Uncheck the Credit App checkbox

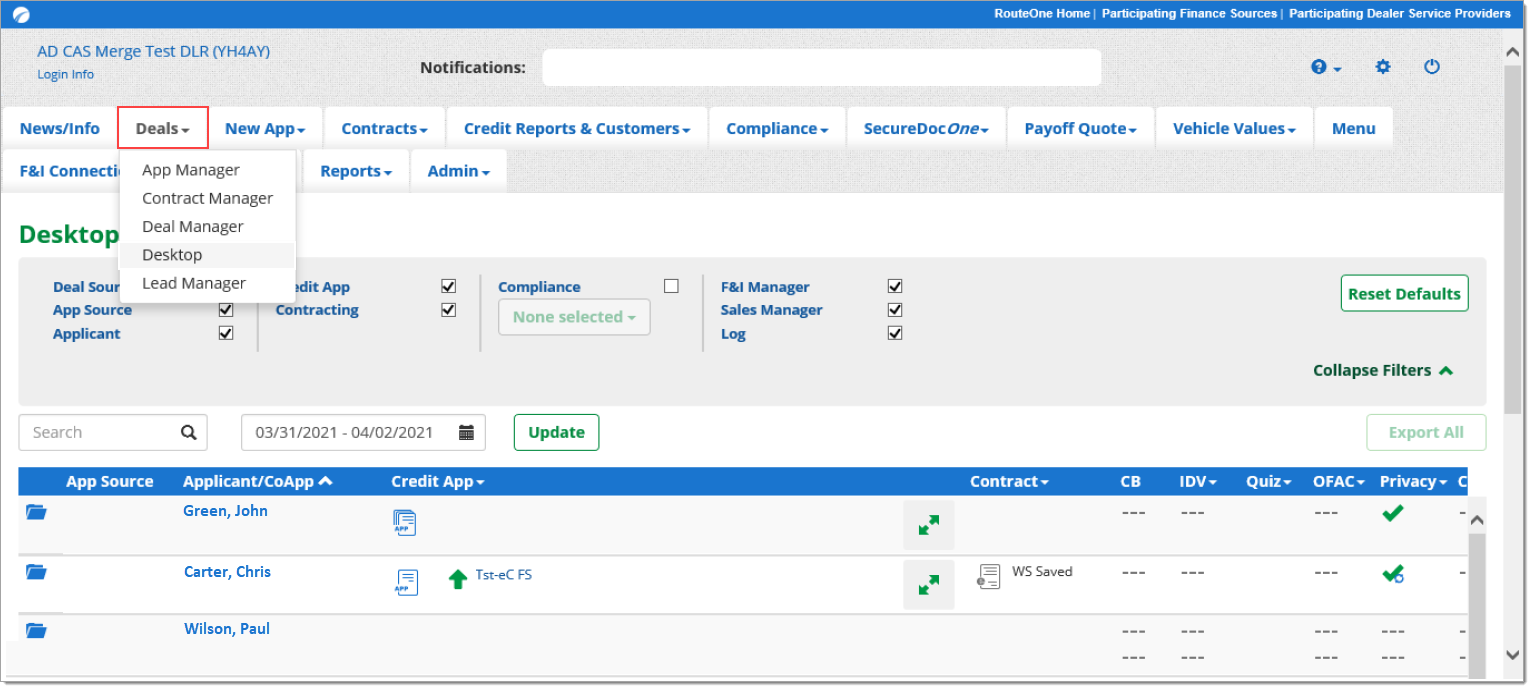point(448,286)
